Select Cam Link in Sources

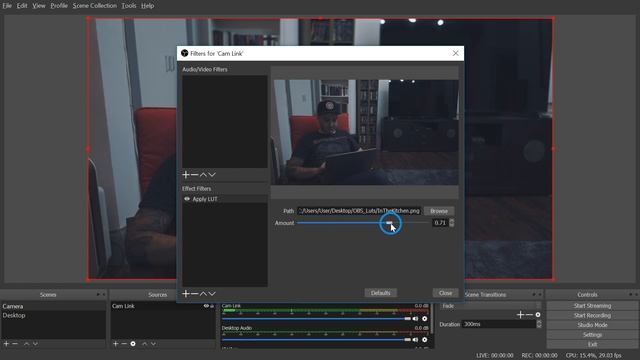pyautogui.click(x=162, y=306)
